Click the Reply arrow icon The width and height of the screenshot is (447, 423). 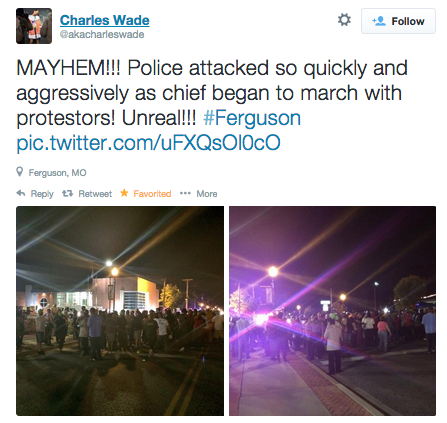pos(21,193)
